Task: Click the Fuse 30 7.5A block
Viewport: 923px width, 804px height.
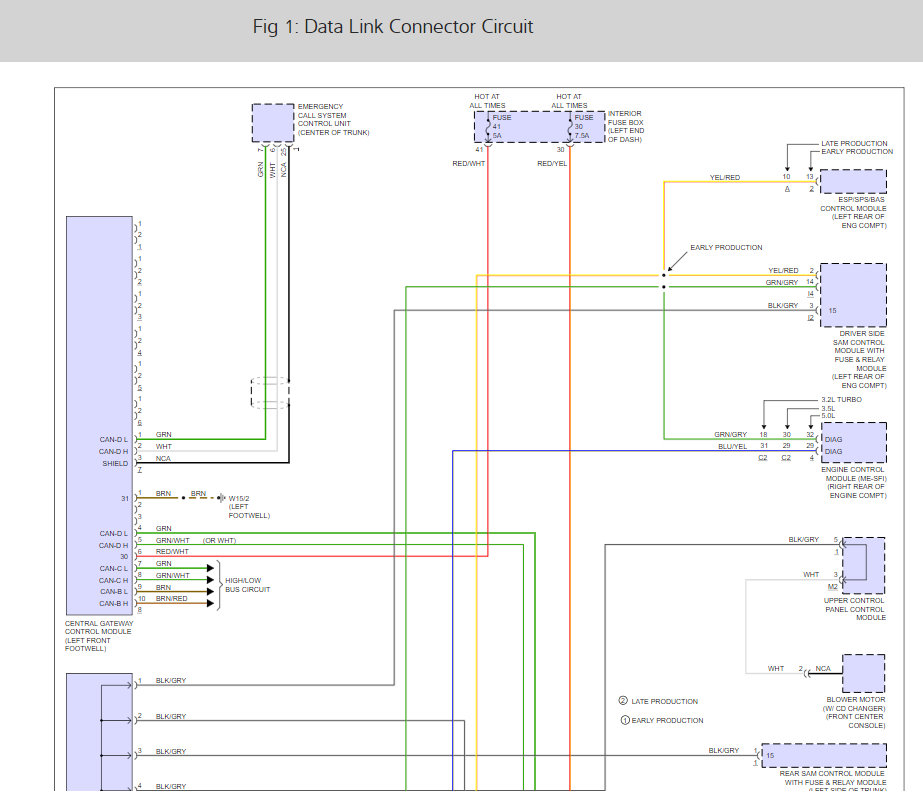Action: pos(587,127)
